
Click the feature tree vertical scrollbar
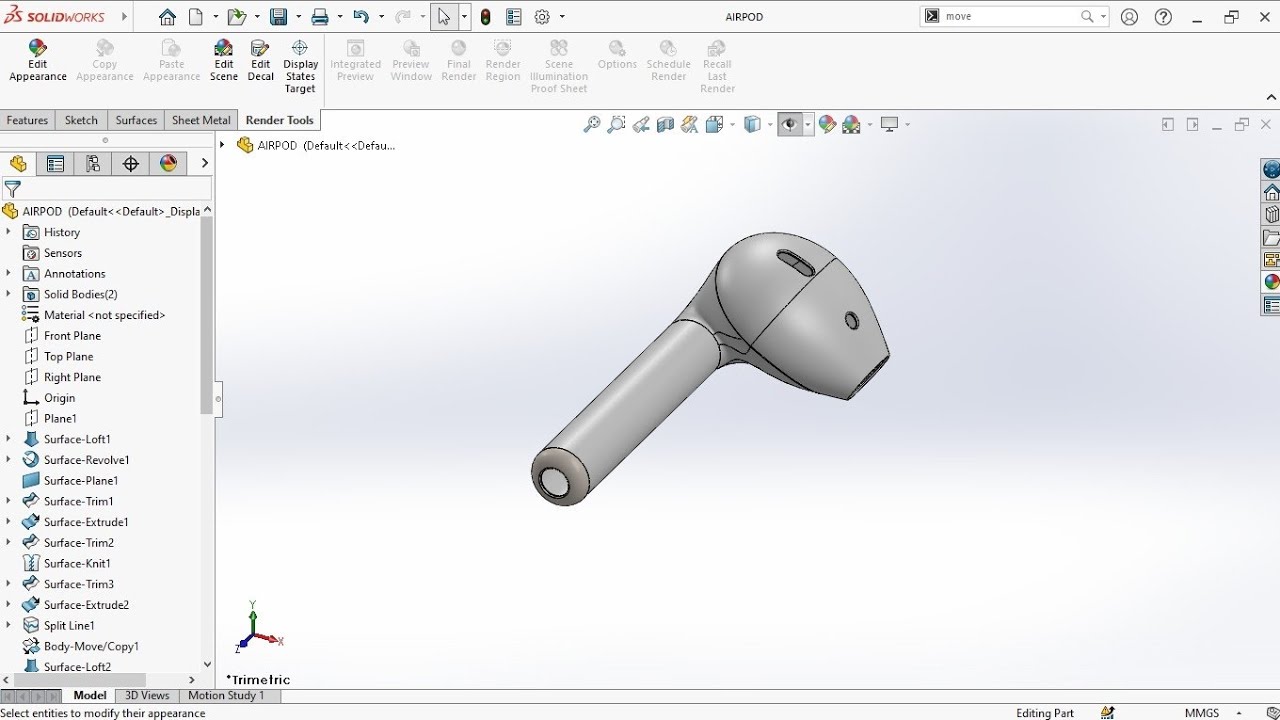point(207,314)
